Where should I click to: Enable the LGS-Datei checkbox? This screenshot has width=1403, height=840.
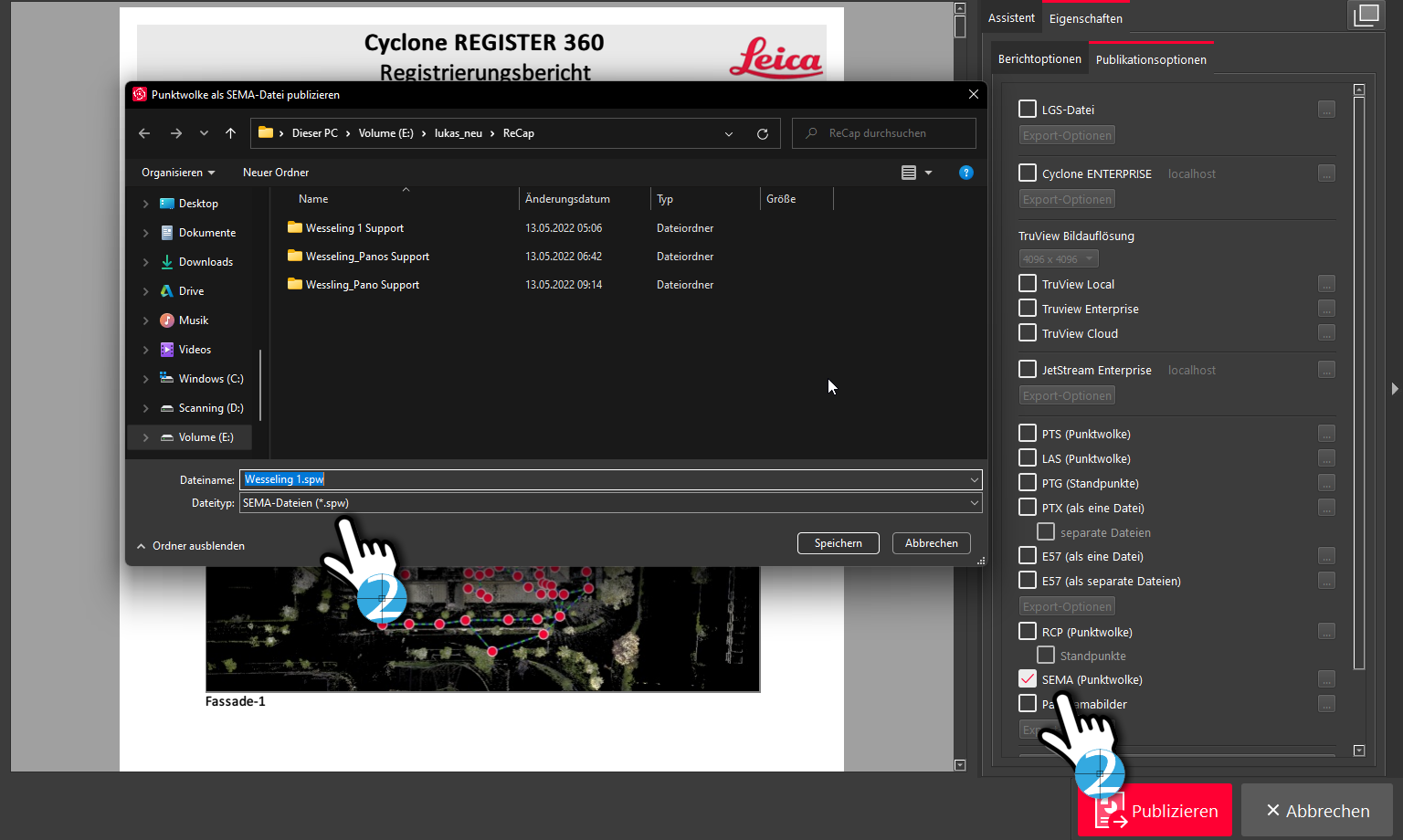click(1028, 109)
